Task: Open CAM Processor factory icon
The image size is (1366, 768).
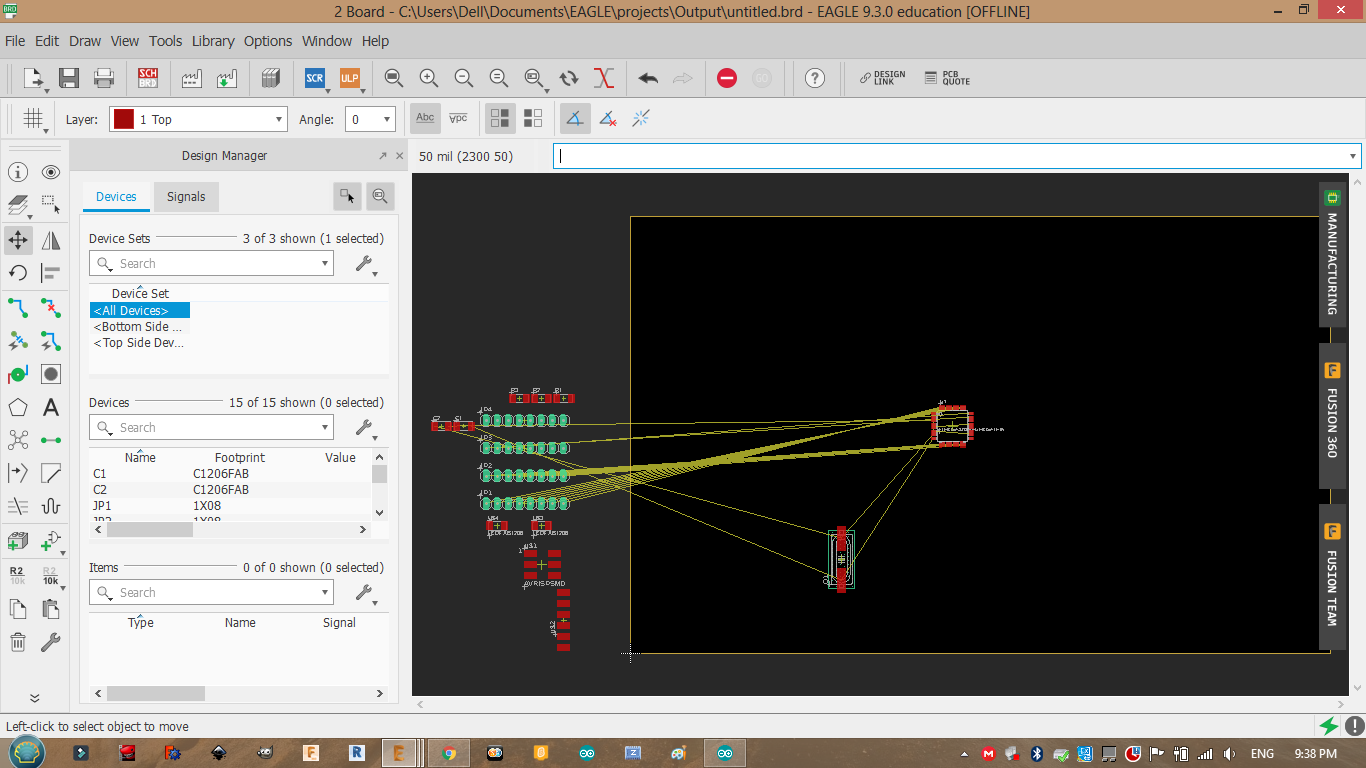Action: point(192,78)
